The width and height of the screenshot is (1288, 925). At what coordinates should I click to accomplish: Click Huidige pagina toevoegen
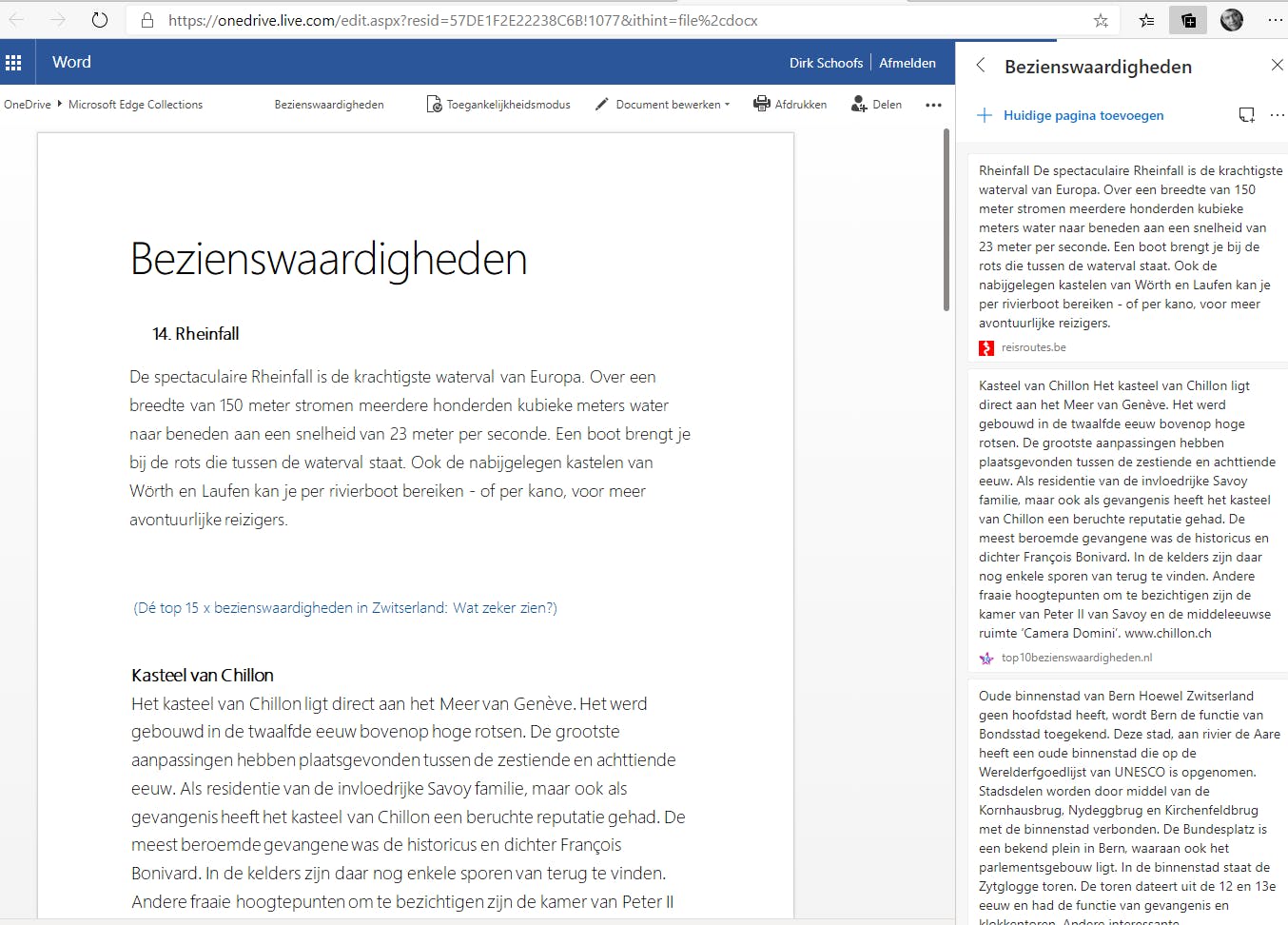coord(1083,115)
